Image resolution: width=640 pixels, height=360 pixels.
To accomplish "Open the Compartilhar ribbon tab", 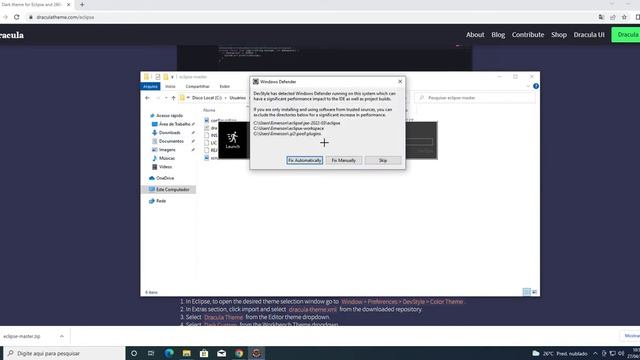I will [x=198, y=87].
